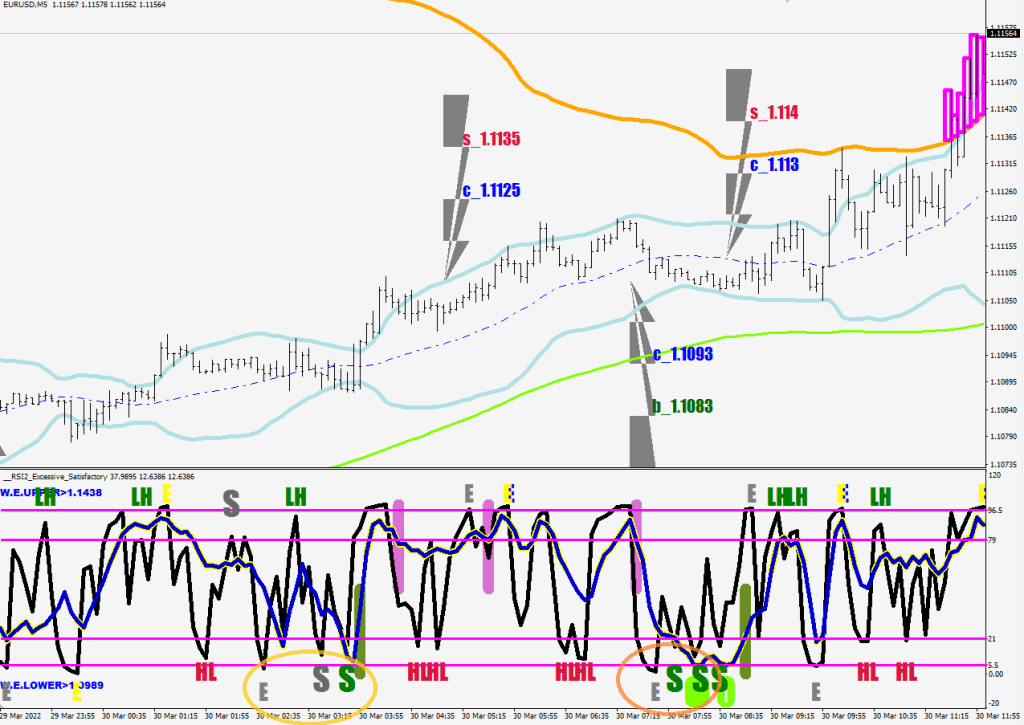Click the red s_1.1135 sell label
Viewport: 1024px width, 725px height.
click(x=492, y=139)
